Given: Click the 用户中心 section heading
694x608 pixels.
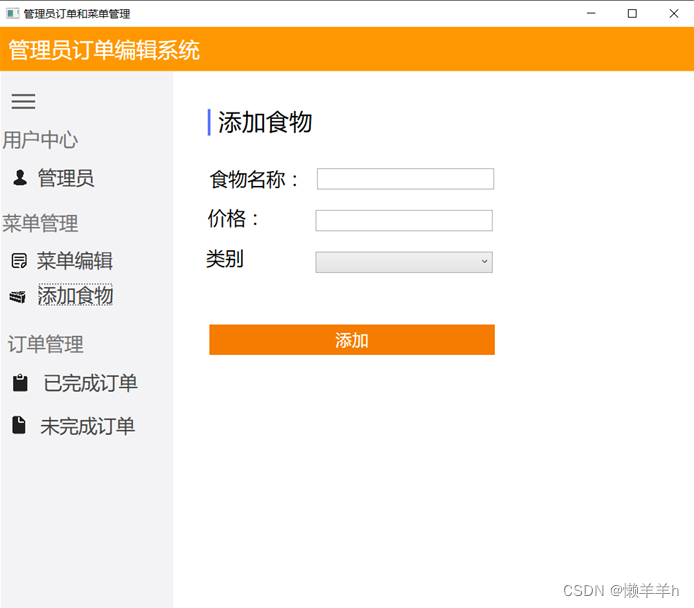Looking at the screenshot, I should 40,140.
